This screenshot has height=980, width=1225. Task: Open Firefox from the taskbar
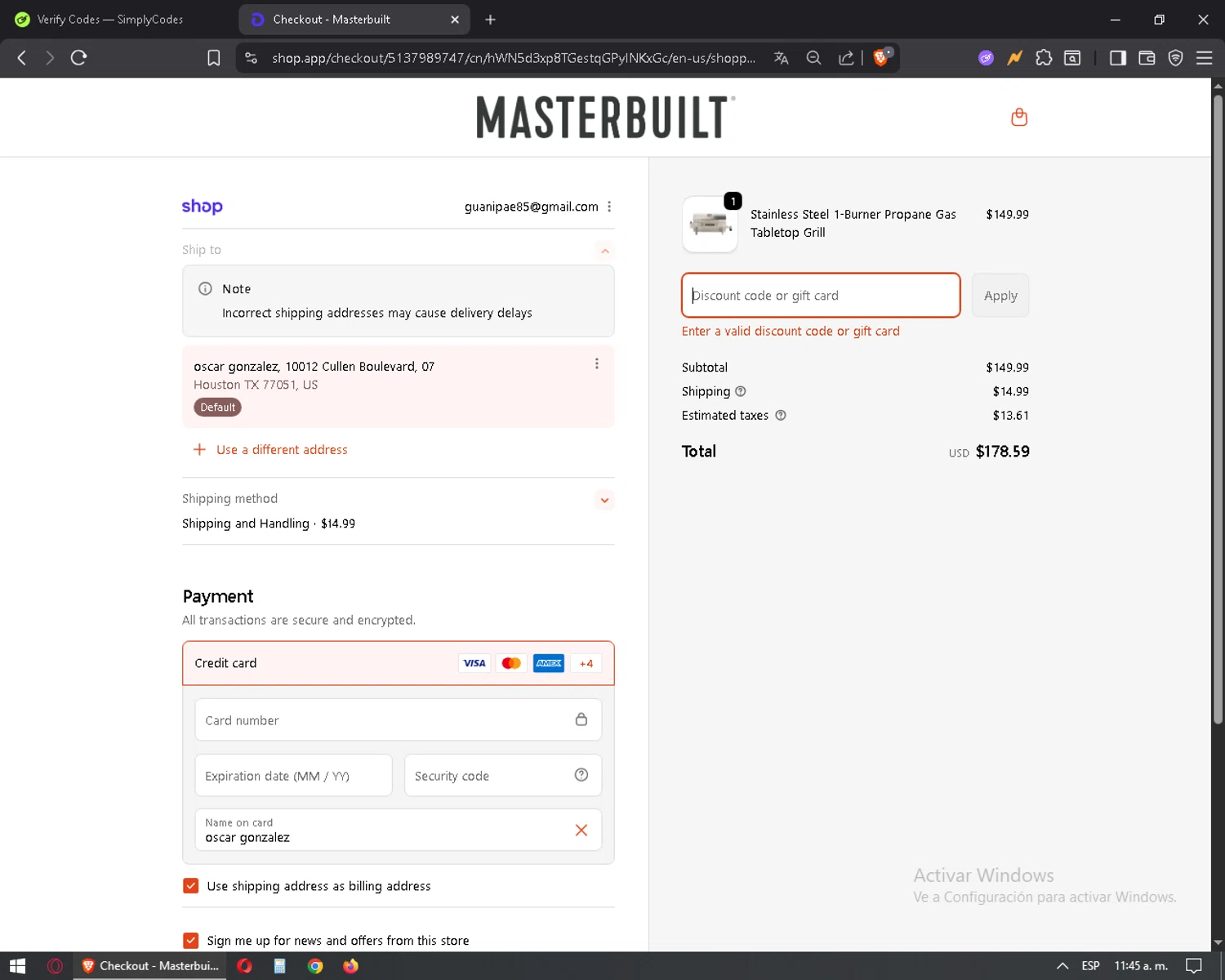(351, 966)
